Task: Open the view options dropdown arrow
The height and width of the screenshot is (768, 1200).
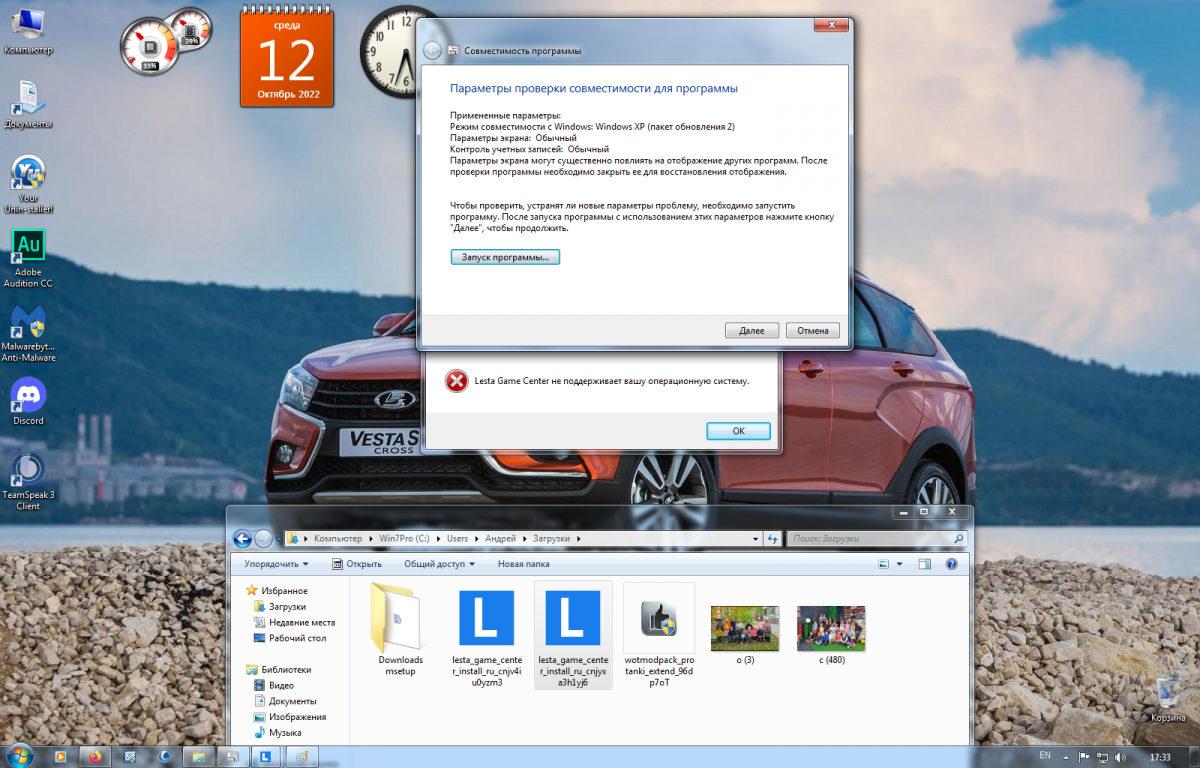Action: coord(899,564)
